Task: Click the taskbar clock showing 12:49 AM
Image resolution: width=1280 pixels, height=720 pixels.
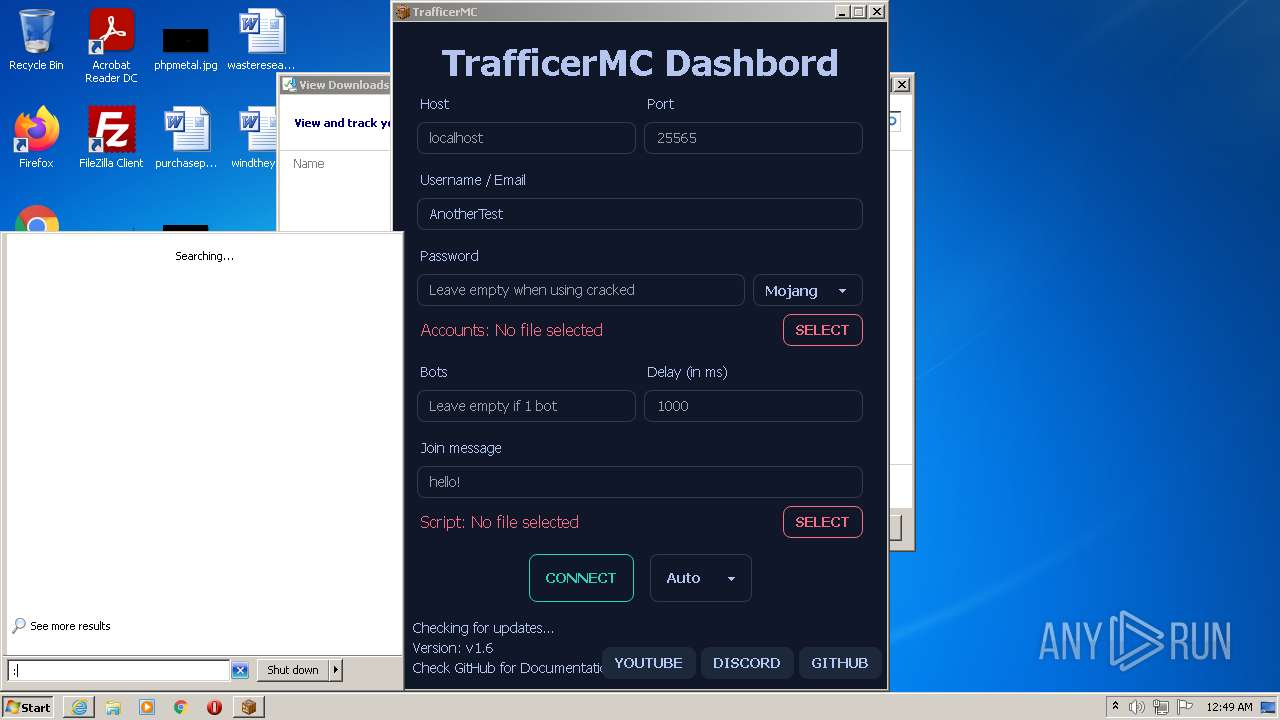Action: (1229, 707)
